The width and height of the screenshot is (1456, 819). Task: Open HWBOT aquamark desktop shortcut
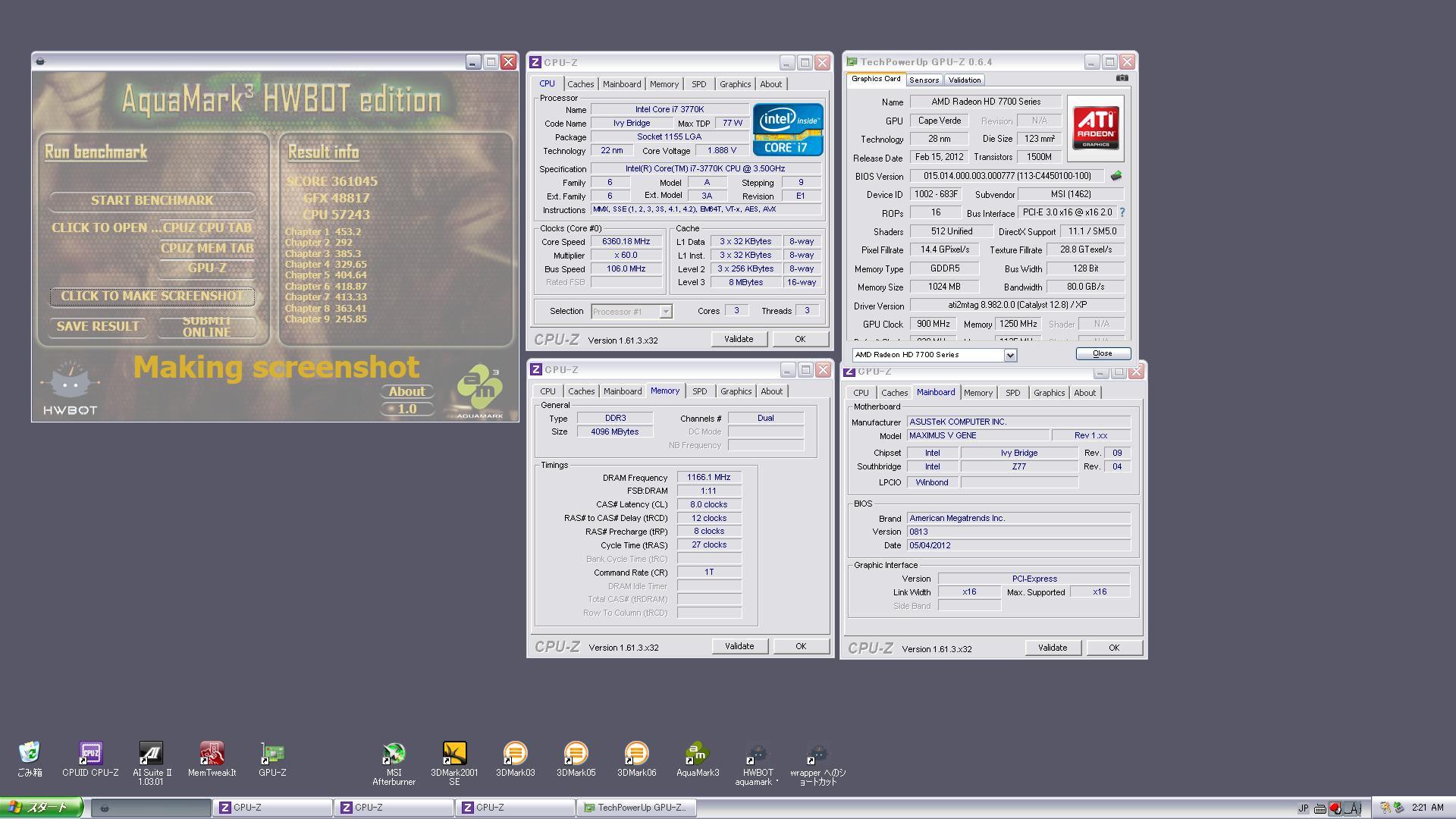758,763
